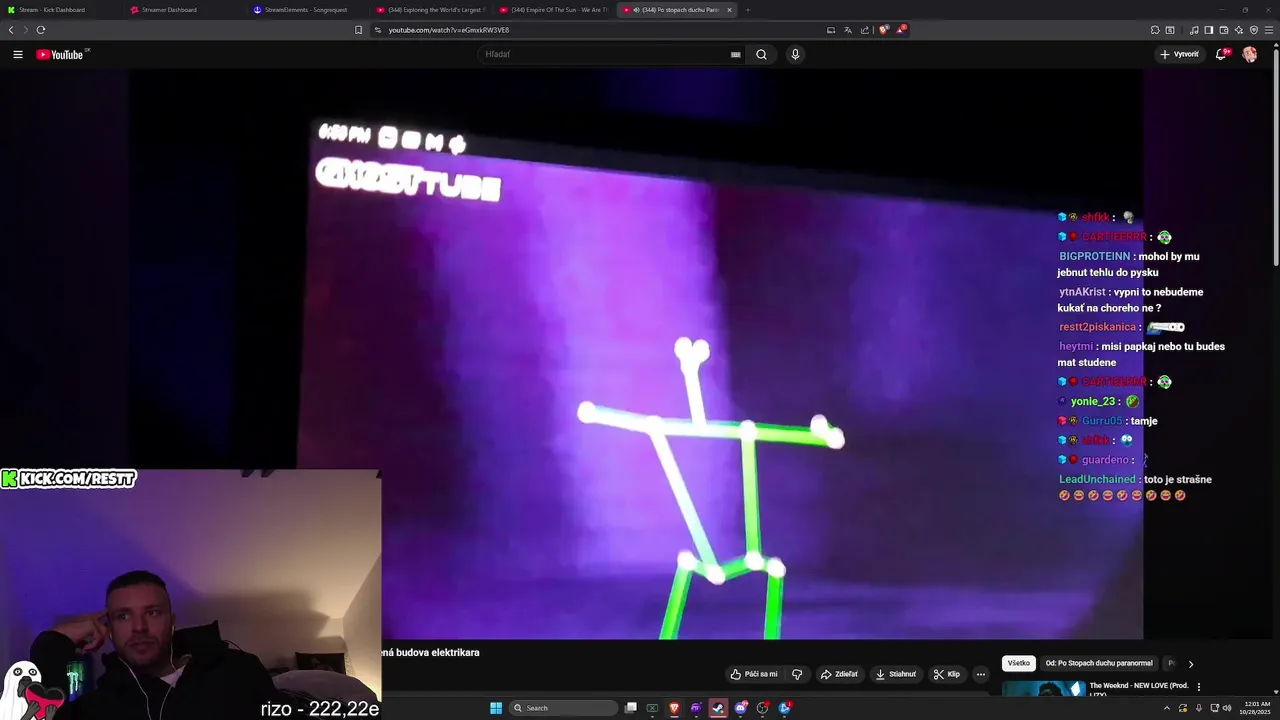Select Od: Po Stopach duchu paranormal chip
The height and width of the screenshot is (720, 1280).
[1099, 663]
